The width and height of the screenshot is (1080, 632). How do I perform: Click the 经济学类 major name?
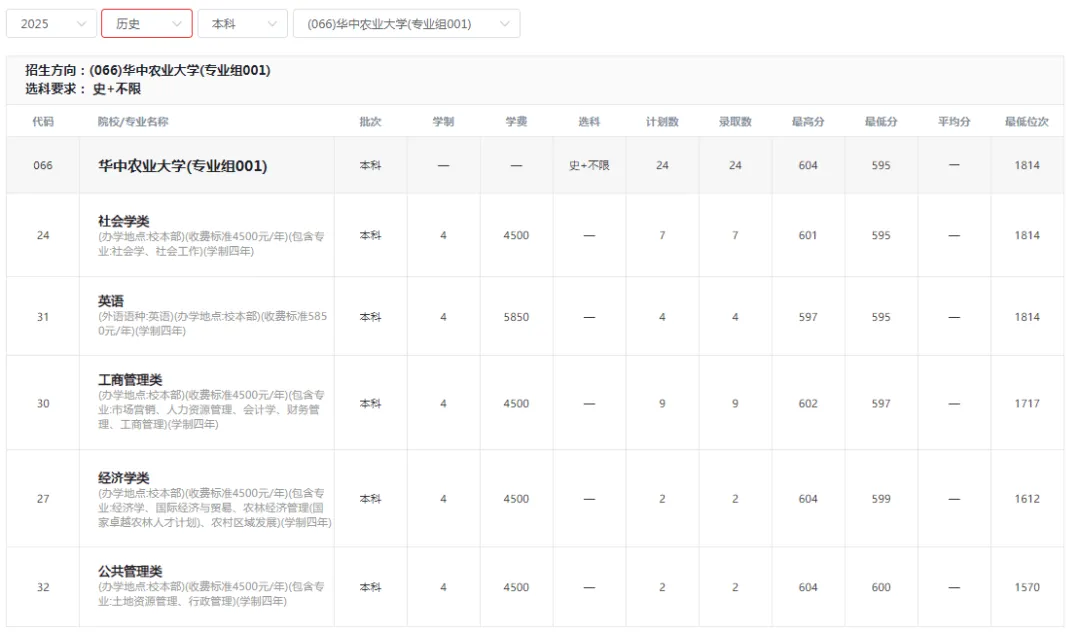click(x=123, y=478)
